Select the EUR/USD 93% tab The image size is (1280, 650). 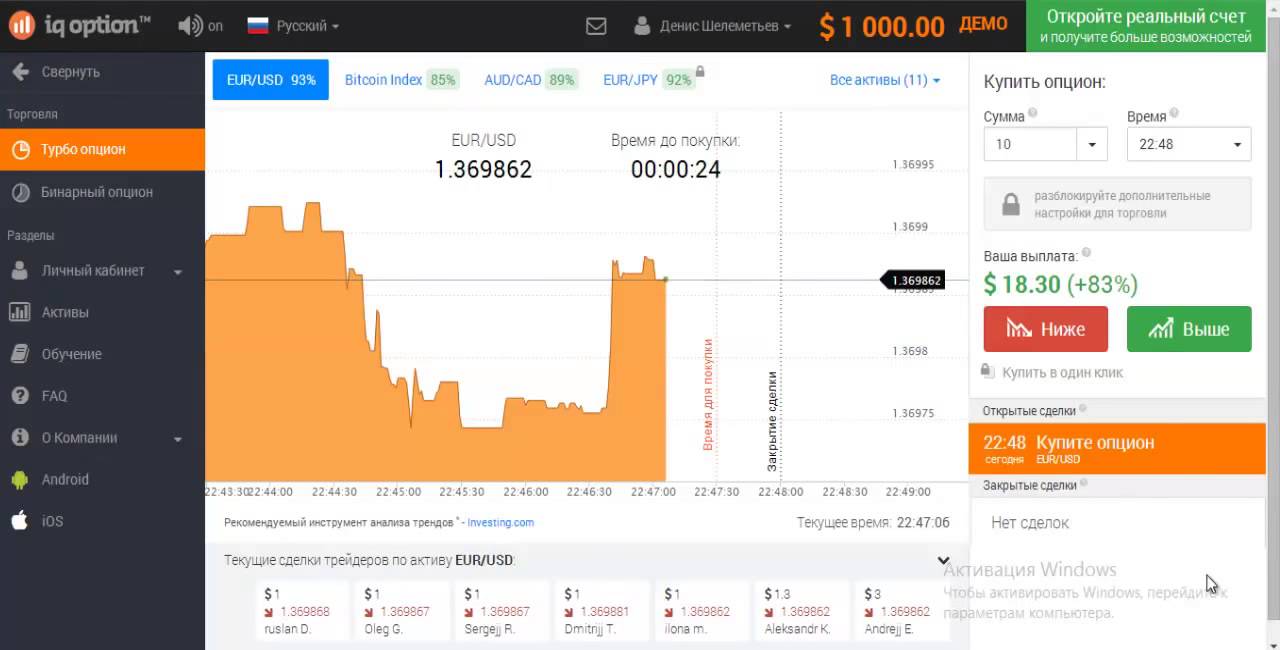click(x=270, y=80)
